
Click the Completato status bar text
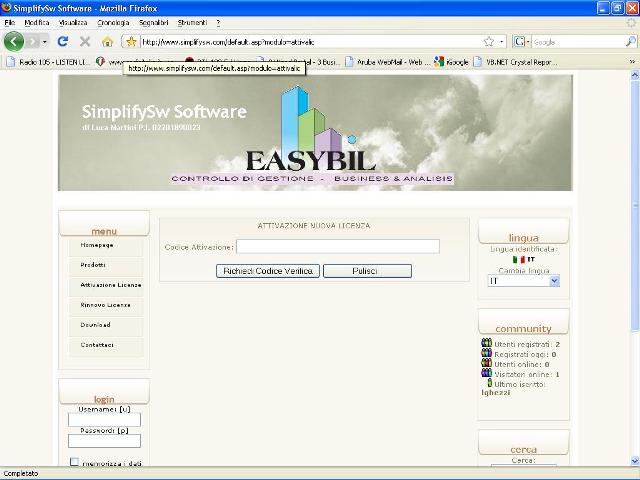[x=21, y=473]
